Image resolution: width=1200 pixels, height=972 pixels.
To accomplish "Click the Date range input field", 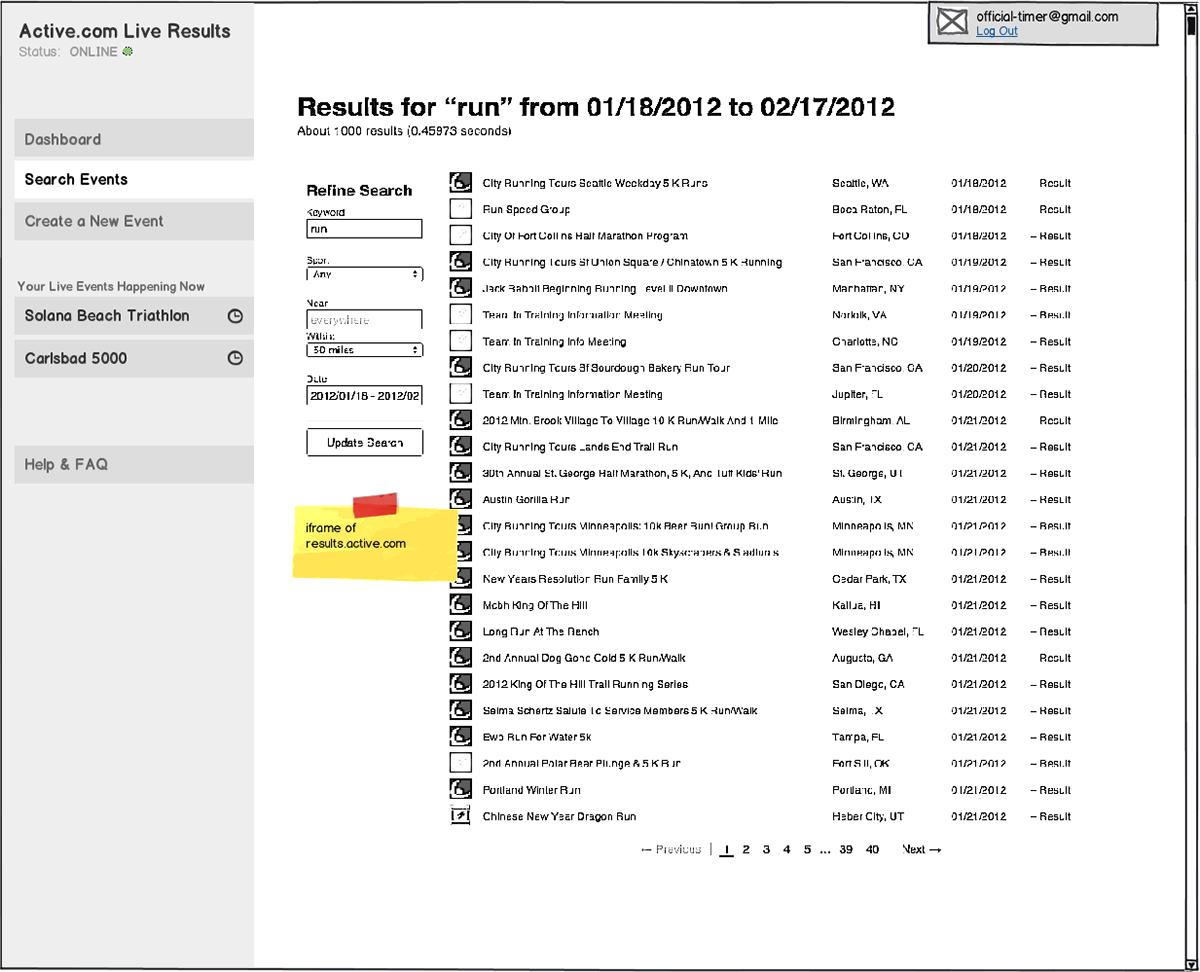I will point(365,396).
